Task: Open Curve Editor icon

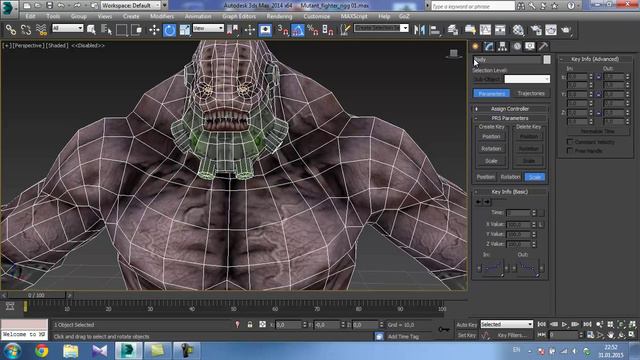Action: (x=485, y=30)
